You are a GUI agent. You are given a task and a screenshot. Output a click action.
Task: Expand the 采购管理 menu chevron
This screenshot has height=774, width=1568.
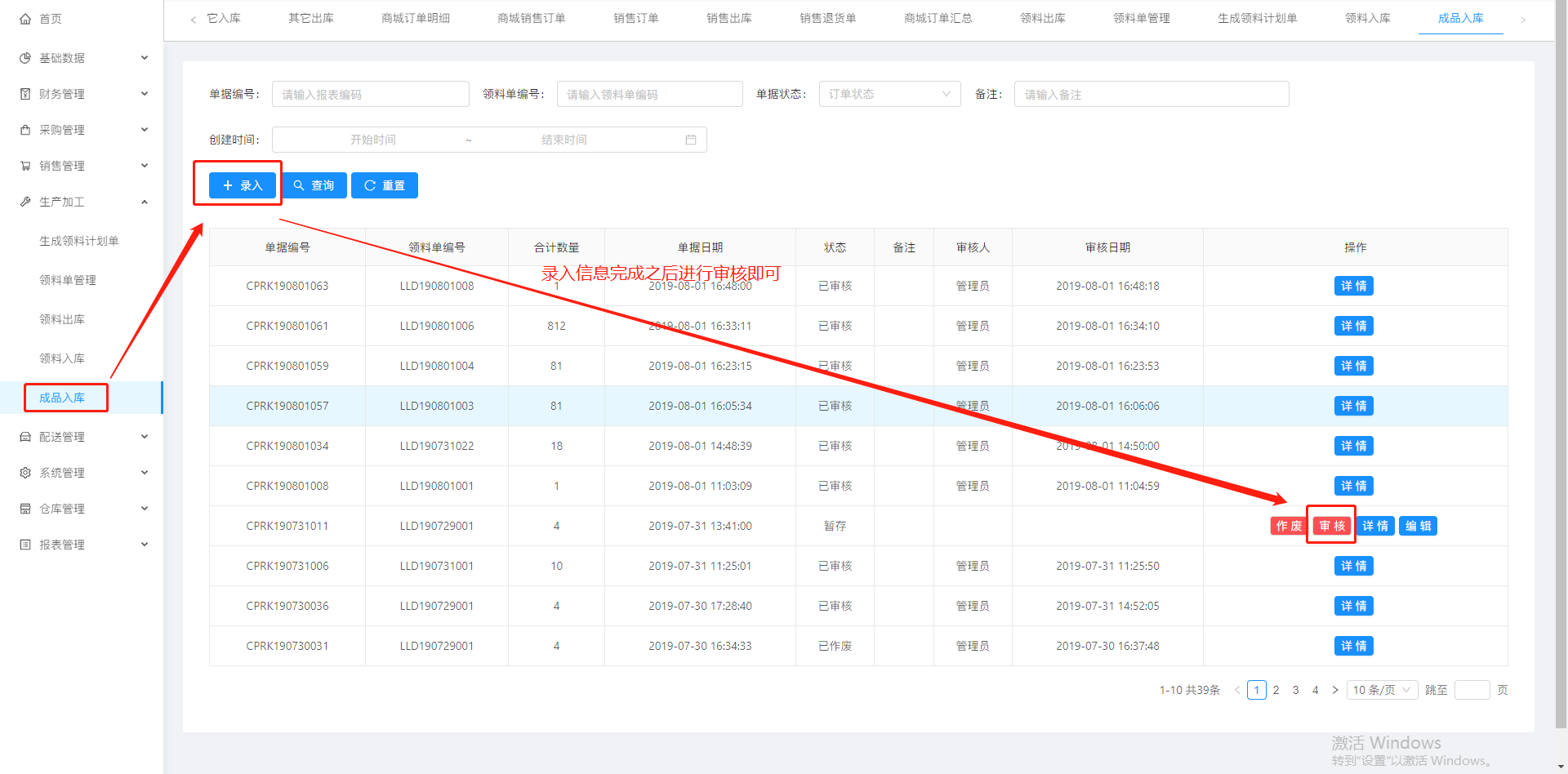coord(145,130)
